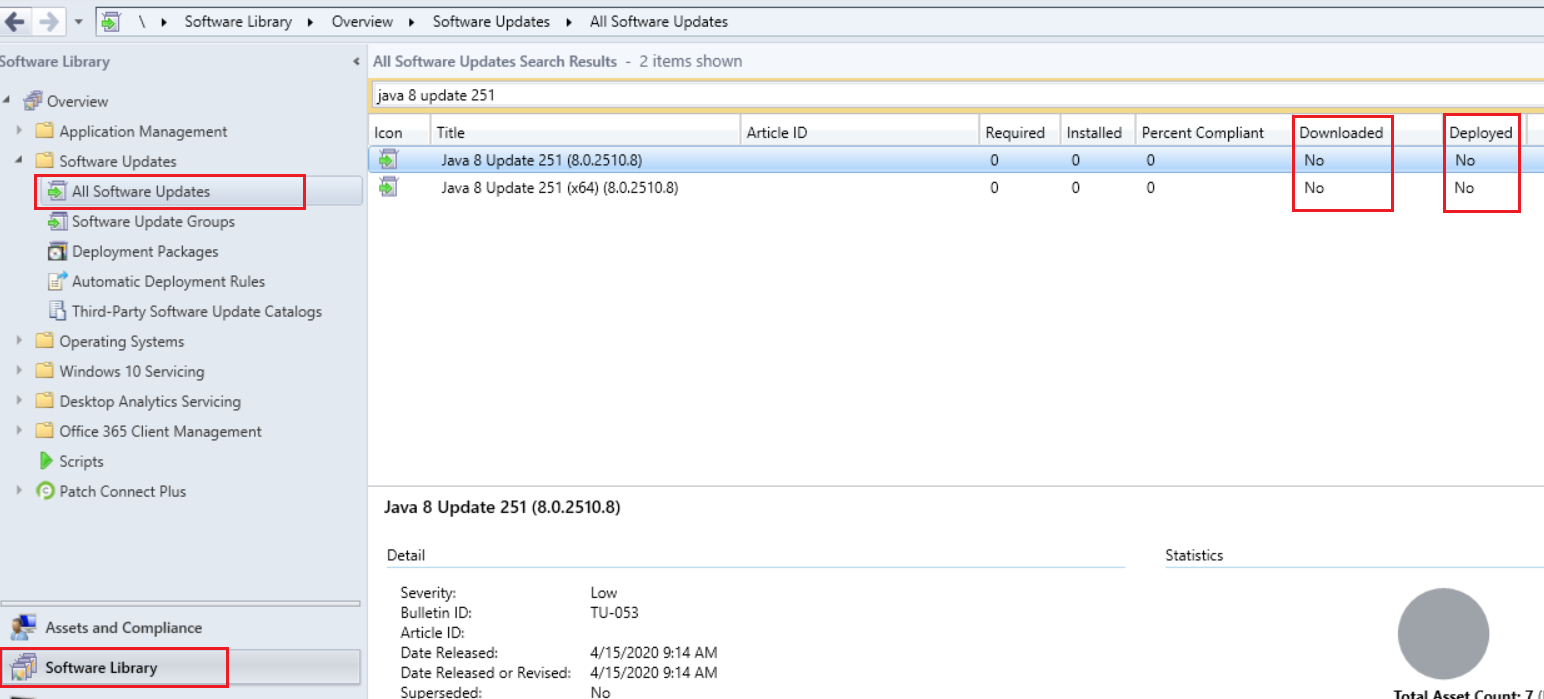
Task: Sort by the Required column header
Action: (1019, 132)
